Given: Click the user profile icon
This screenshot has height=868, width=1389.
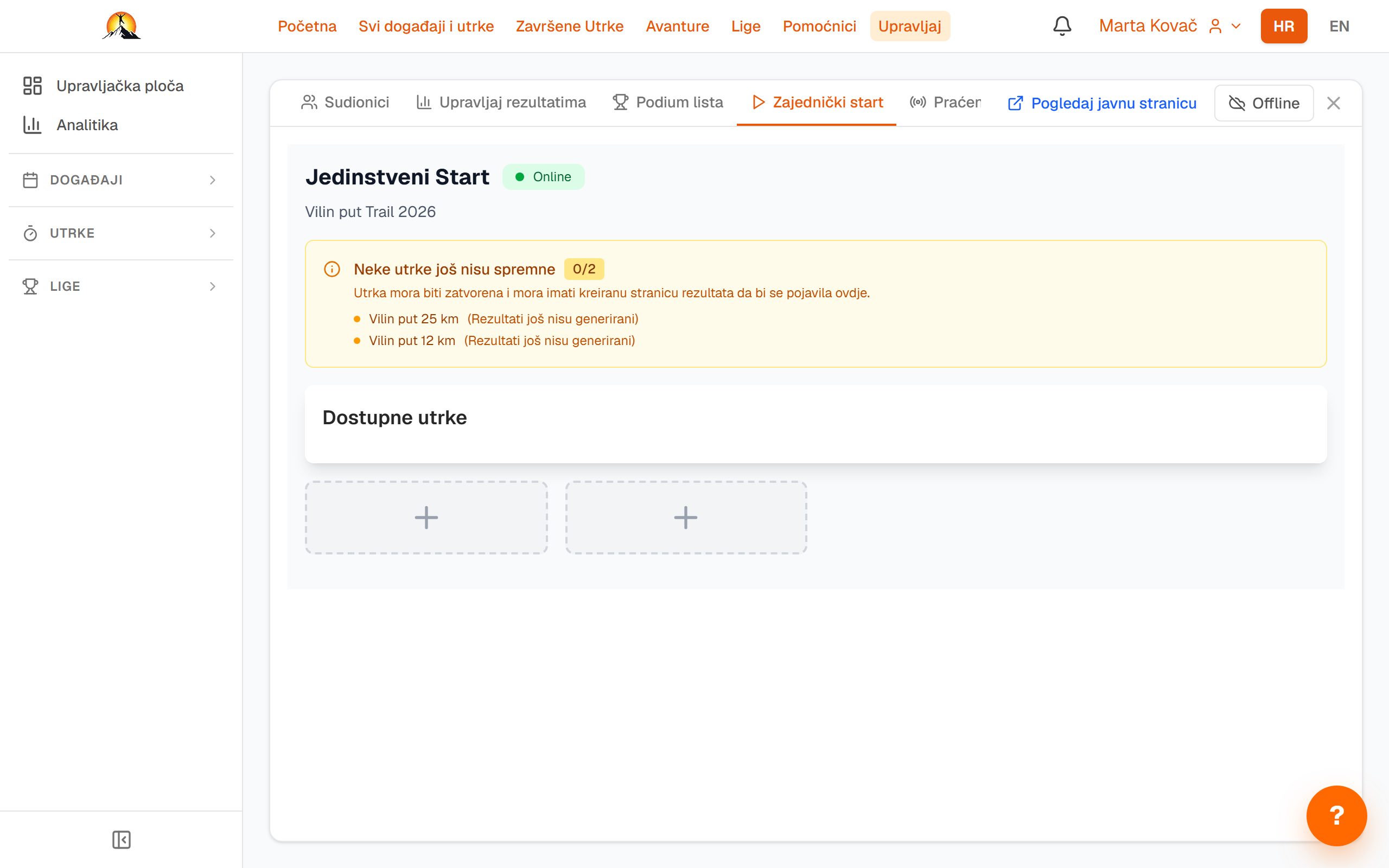Looking at the screenshot, I should pos(1215,27).
